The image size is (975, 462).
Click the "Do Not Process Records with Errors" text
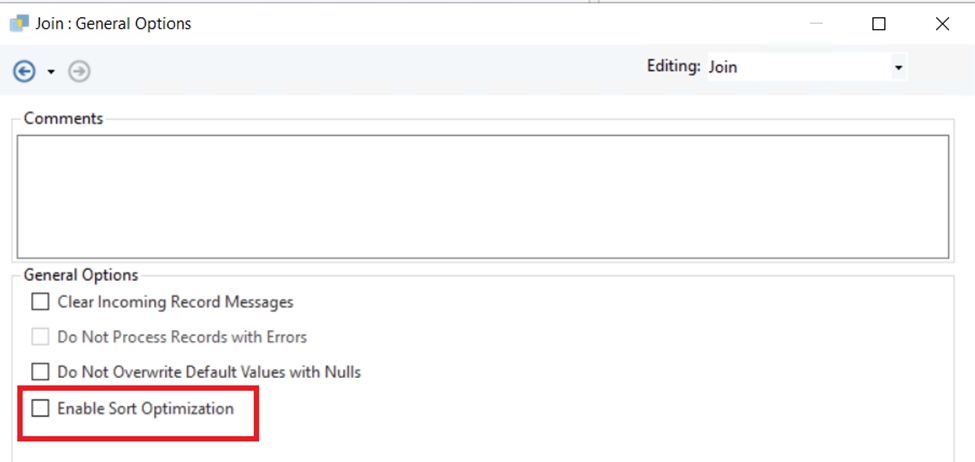pyautogui.click(x=182, y=337)
